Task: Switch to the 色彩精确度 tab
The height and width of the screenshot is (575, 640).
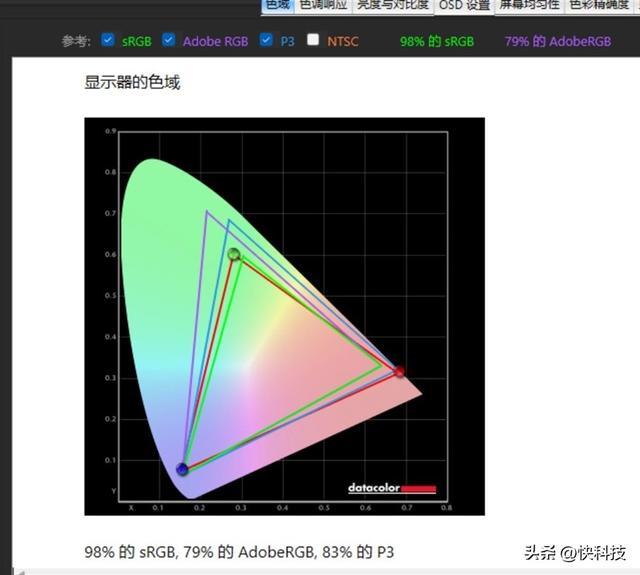Action: (x=599, y=6)
